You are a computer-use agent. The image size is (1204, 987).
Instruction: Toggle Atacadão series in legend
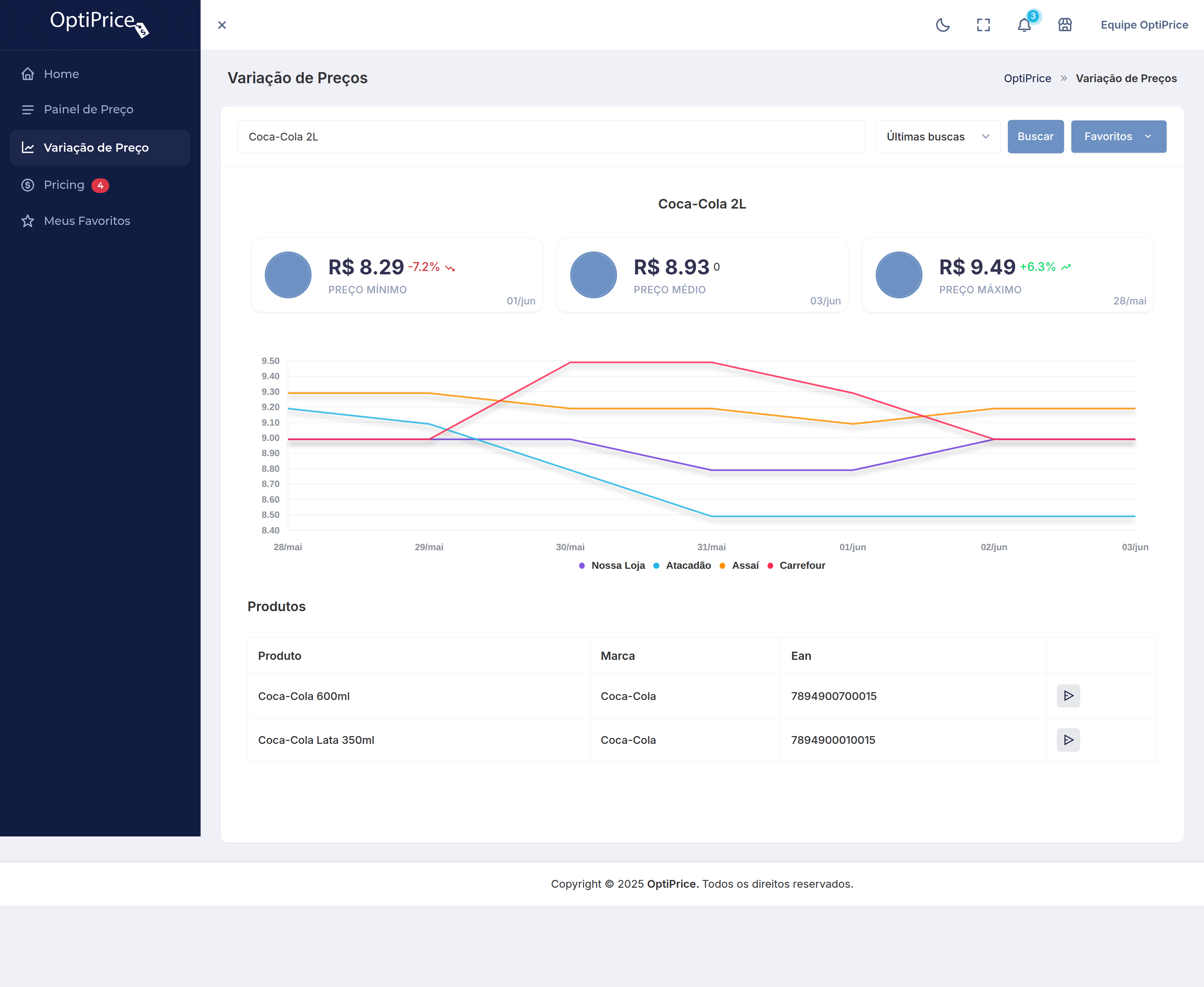(x=682, y=566)
